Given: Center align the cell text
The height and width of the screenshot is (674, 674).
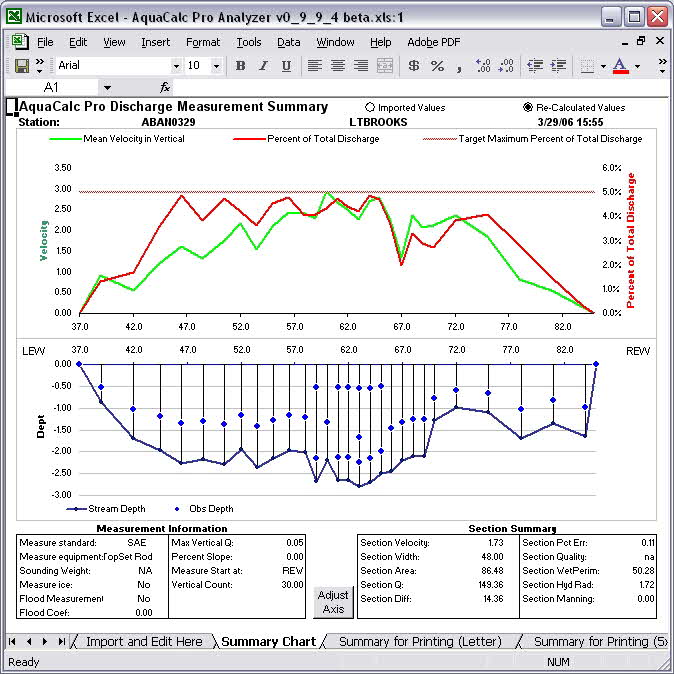Looking at the screenshot, I should click(337, 66).
